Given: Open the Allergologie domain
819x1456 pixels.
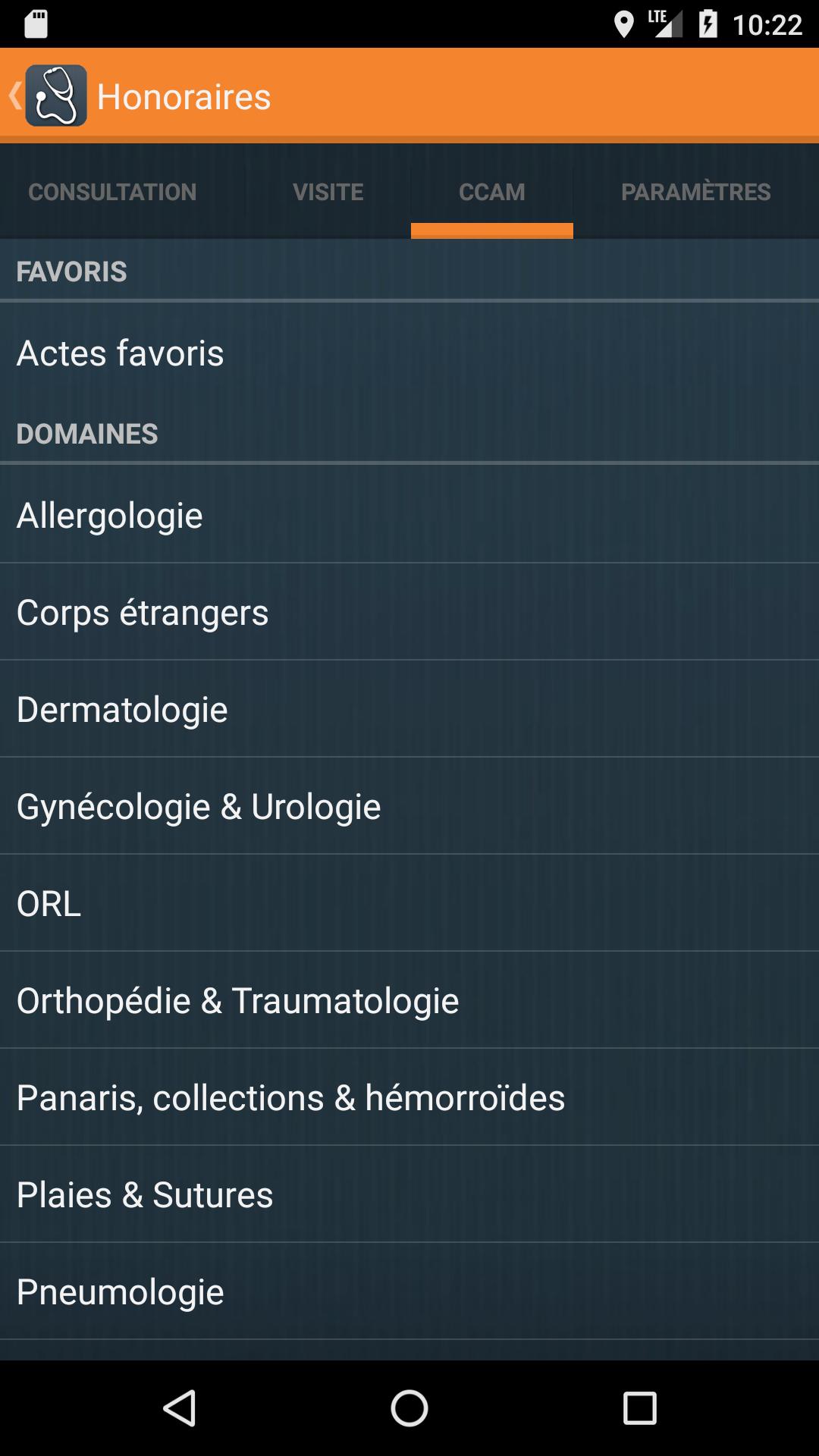Looking at the screenshot, I should pos(409,514).
